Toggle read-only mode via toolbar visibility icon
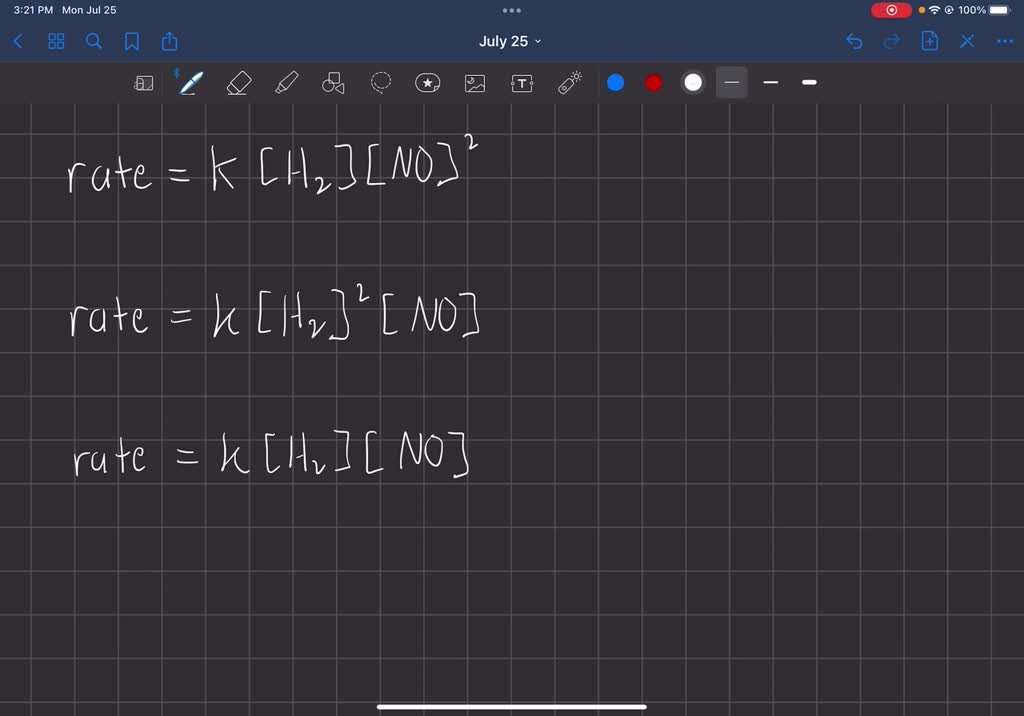This screenshot has width=1024, height=716. click(x=143, y=83)
